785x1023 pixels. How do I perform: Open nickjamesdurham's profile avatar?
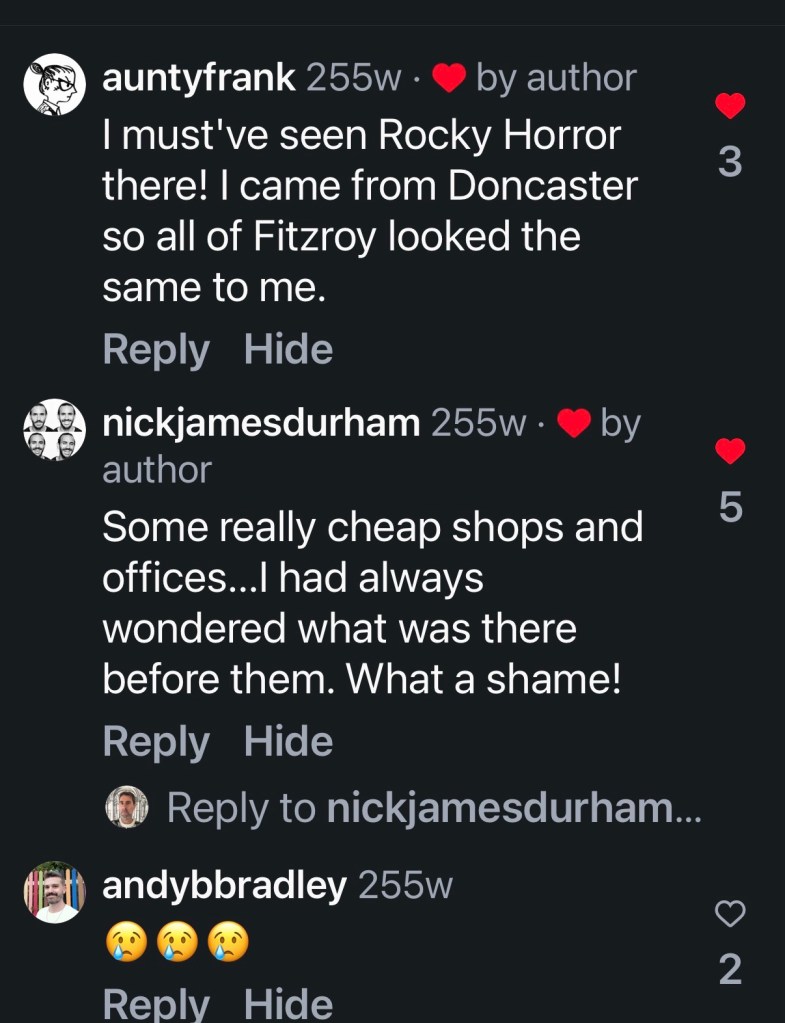click(x=54, y=430)
